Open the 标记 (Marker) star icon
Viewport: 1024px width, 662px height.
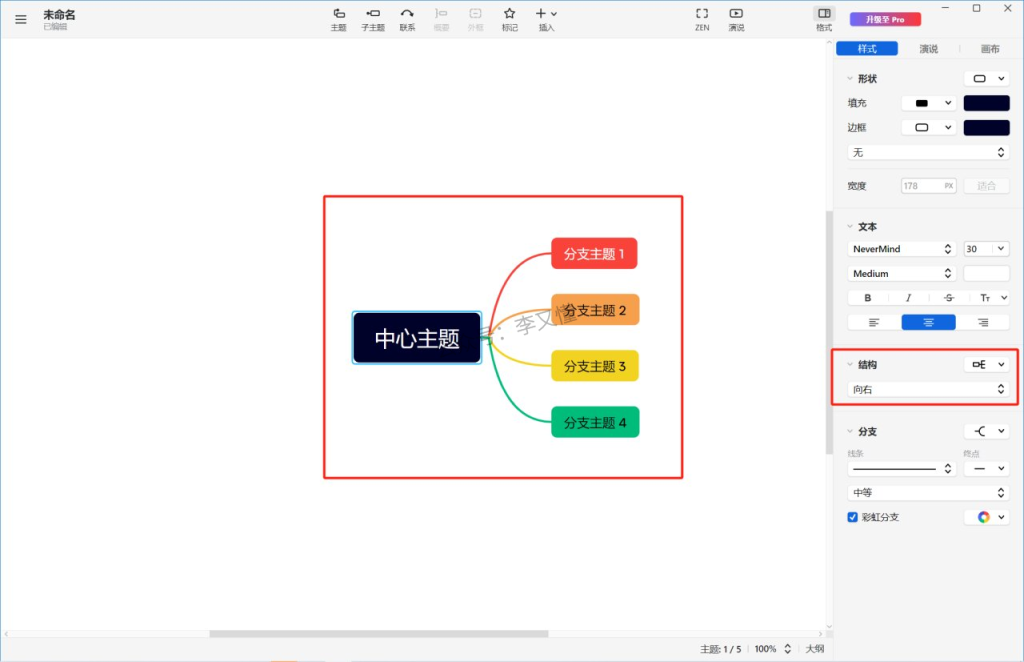click(509, 19)
